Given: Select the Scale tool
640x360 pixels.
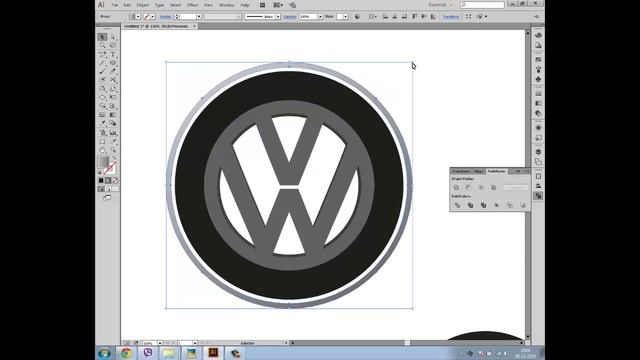Looking at the screenshot, I should pos(113,88).
